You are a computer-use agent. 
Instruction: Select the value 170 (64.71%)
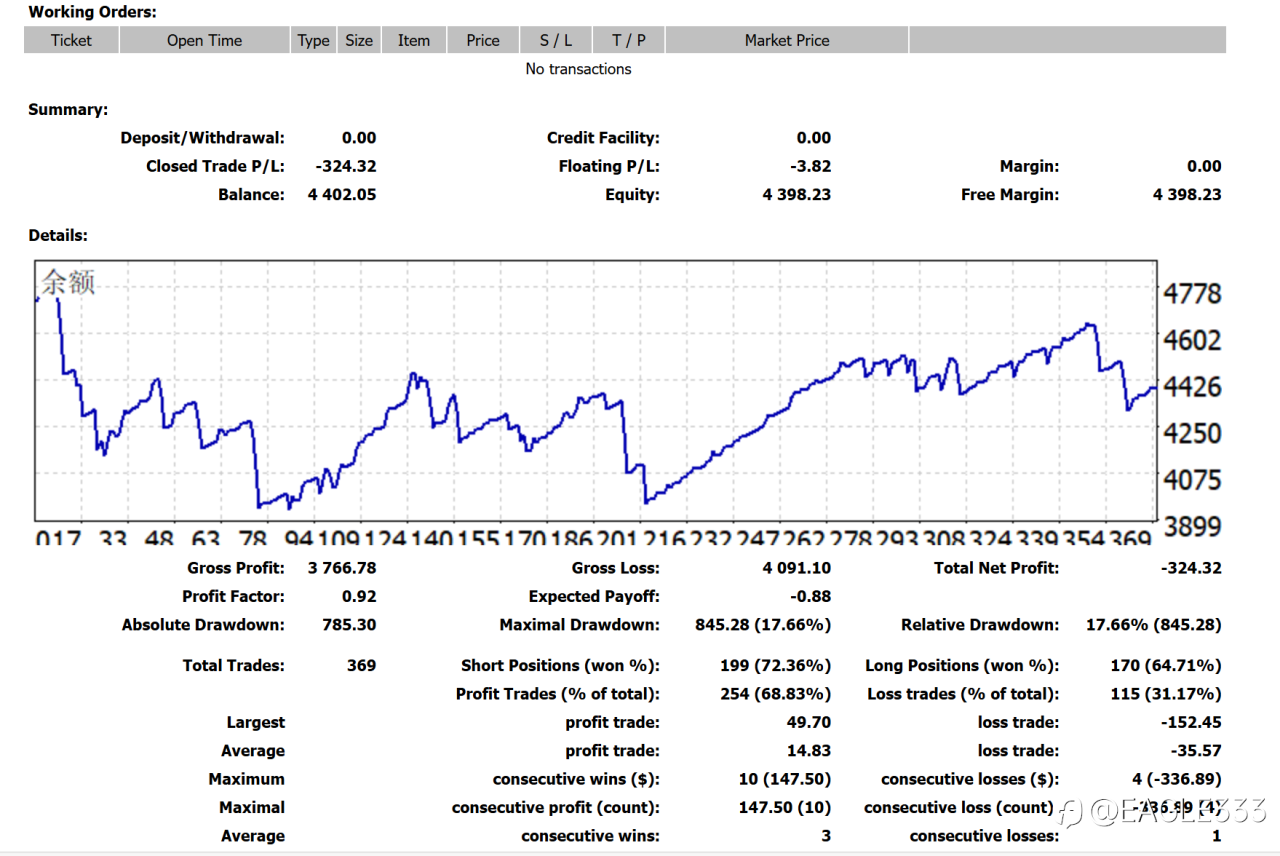point(1166,665)
